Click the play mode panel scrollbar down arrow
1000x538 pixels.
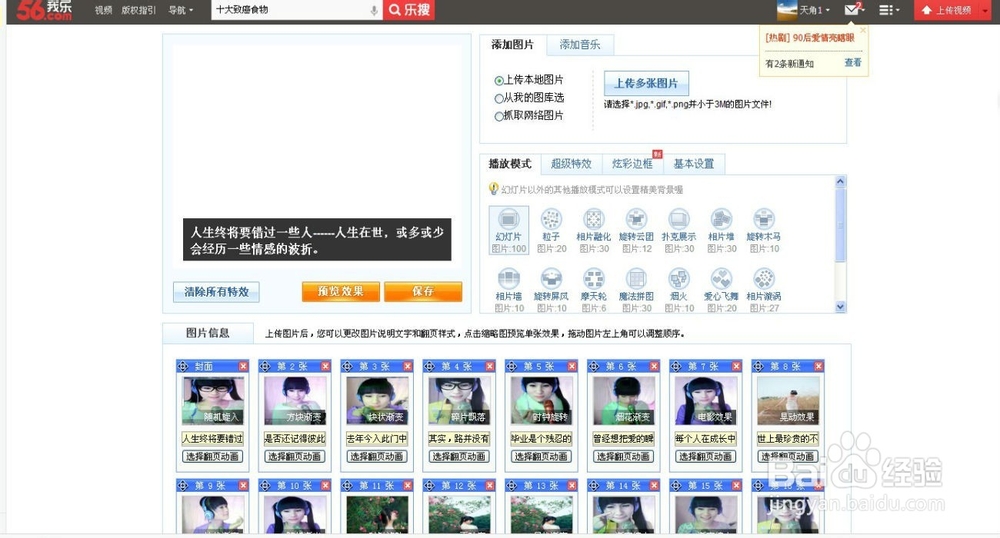pyautogui.click(x=840, y=307)
